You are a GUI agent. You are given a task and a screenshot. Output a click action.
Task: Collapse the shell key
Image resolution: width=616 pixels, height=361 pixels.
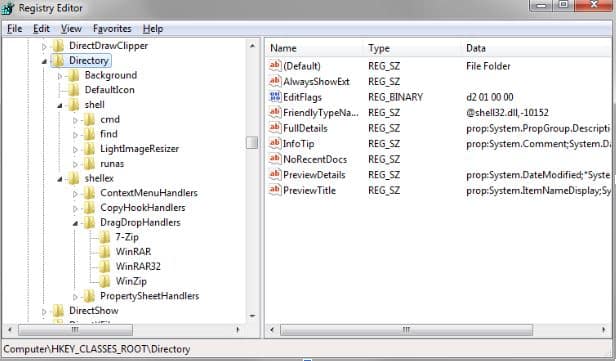[x=60, y=106]
